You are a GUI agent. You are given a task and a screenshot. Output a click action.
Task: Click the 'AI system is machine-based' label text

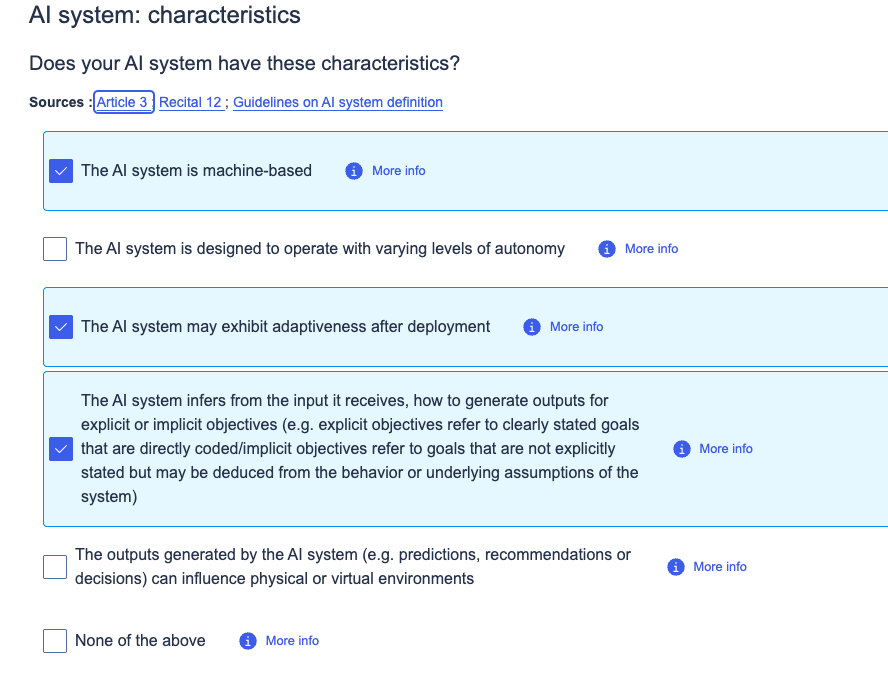(196, 171)
